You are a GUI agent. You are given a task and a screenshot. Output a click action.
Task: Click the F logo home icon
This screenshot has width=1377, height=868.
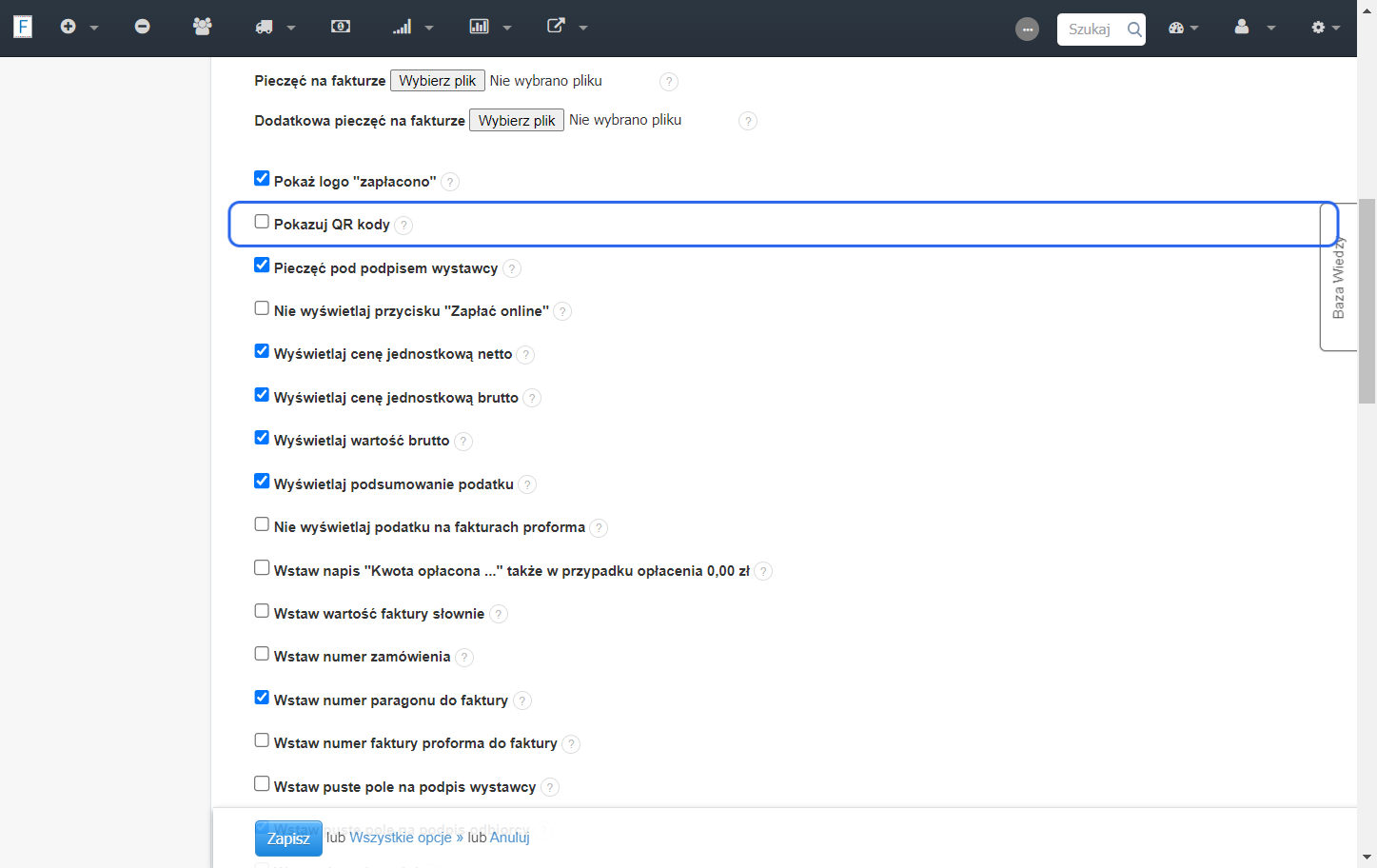23,27
